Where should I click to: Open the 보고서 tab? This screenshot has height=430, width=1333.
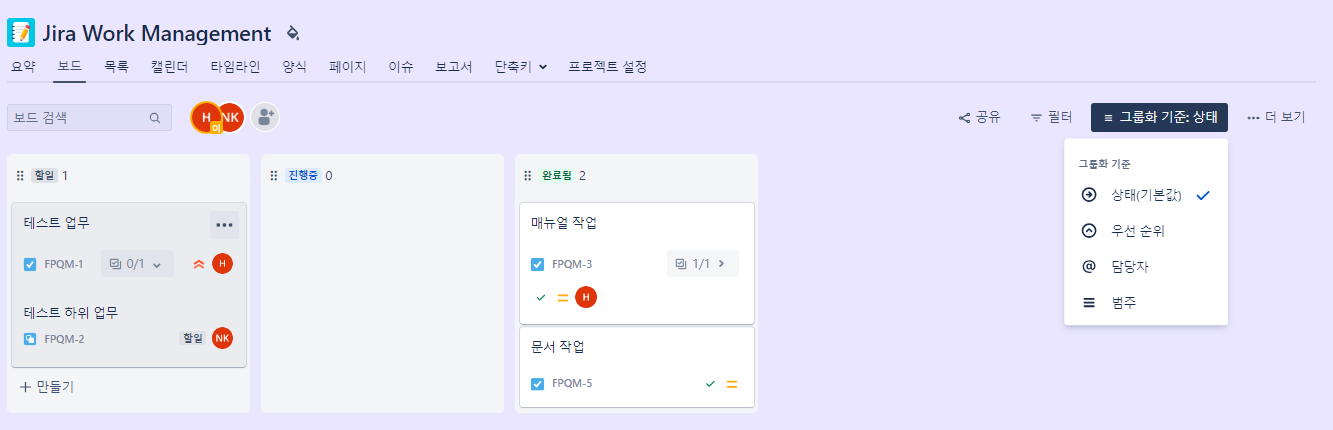click(454, 67)
